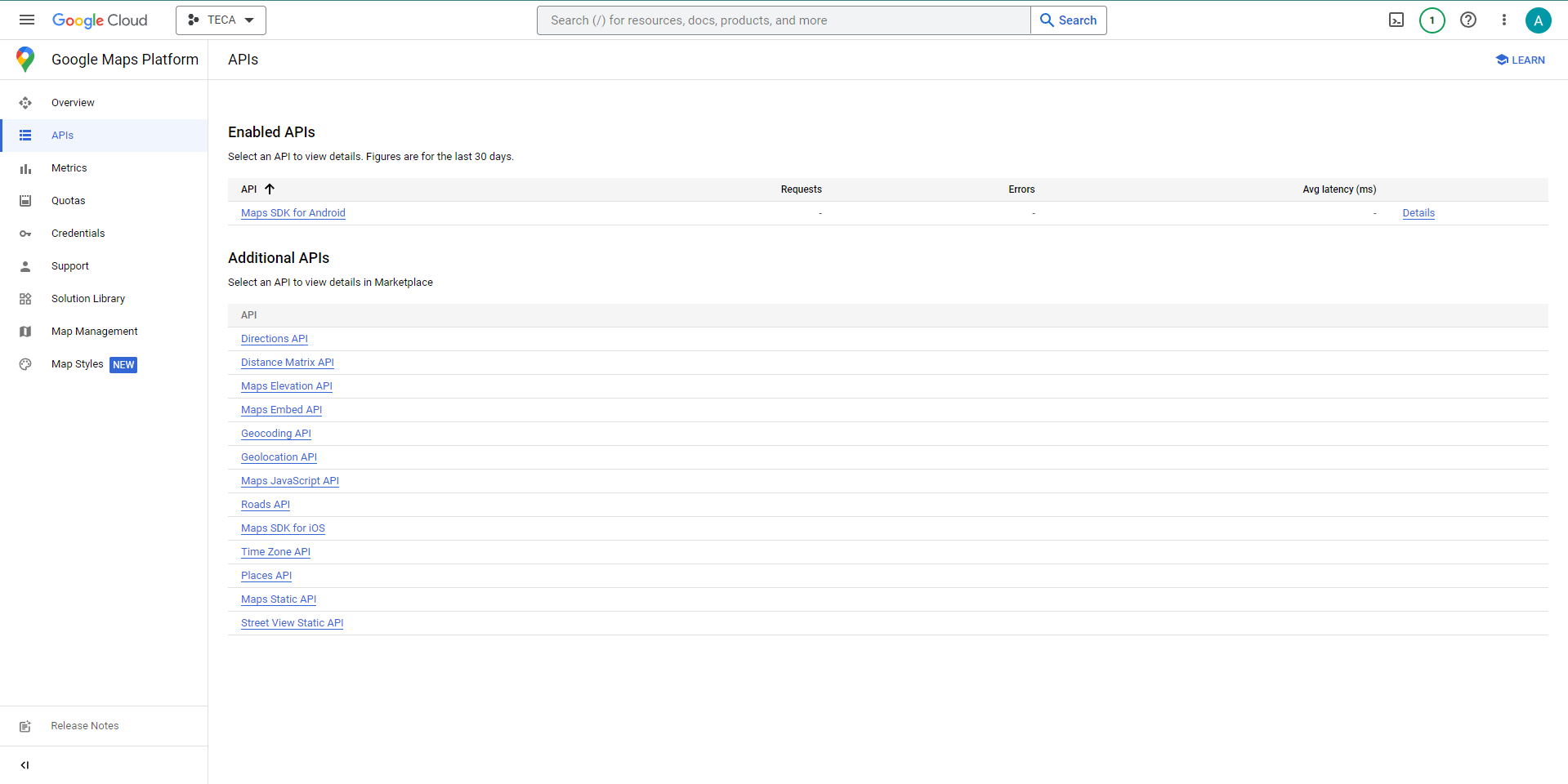Image resolution: width=1568 pixels, height=784 pixels.
Task: Collapse the left sidebar navigation panel
Action: click(25, 765)
